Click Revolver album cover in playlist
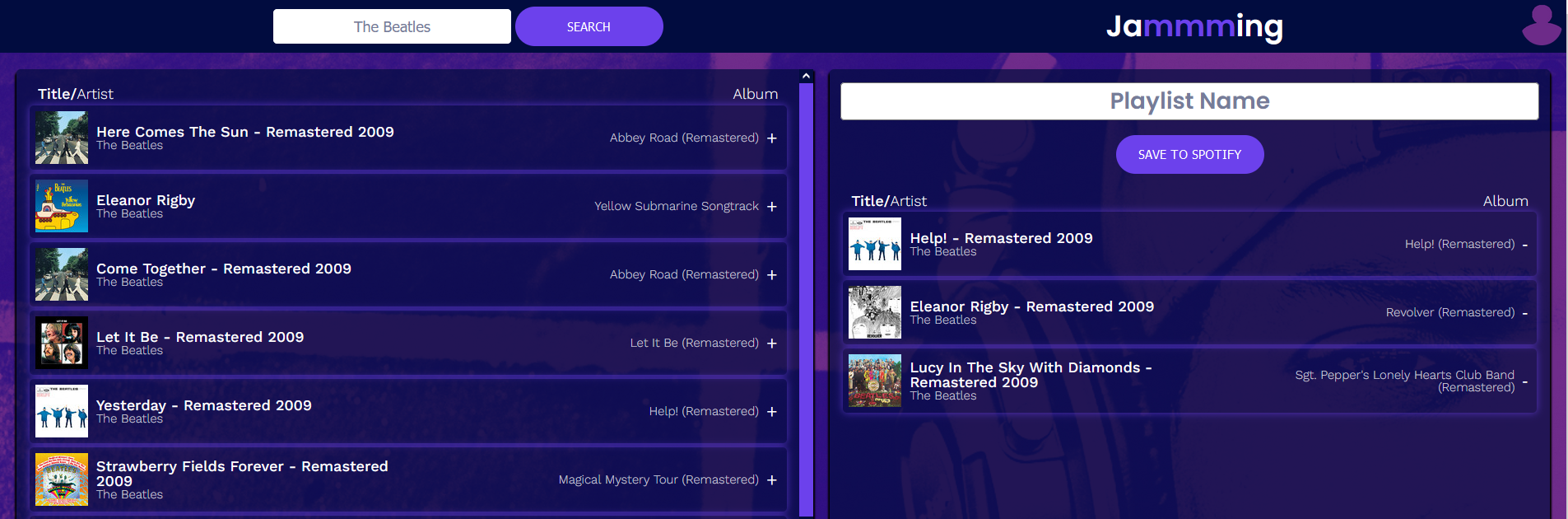The image size is (1568, 519). (875, 312)
